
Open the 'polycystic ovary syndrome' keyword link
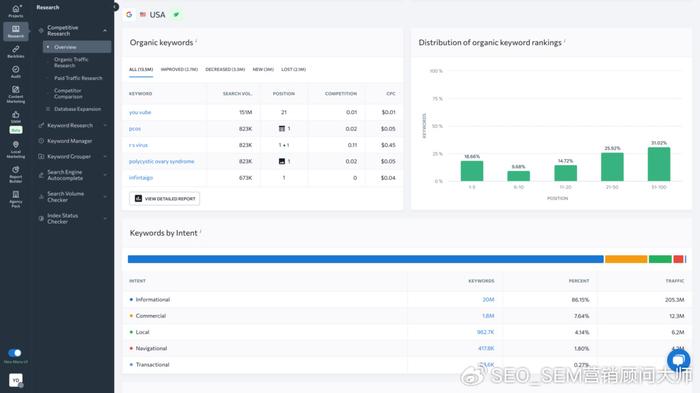click(x=162, y=161)
